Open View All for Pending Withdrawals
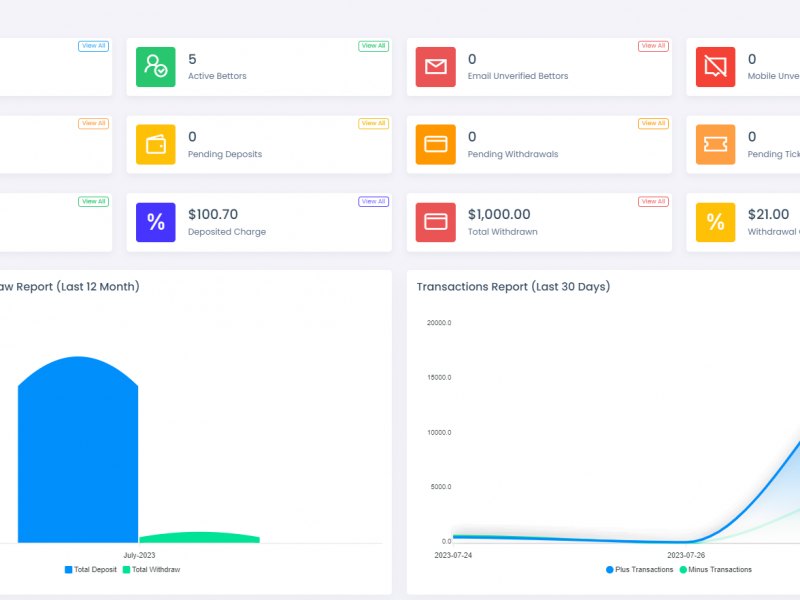Image resolution: width=800 pixels, height=600 pixels. 653,123
